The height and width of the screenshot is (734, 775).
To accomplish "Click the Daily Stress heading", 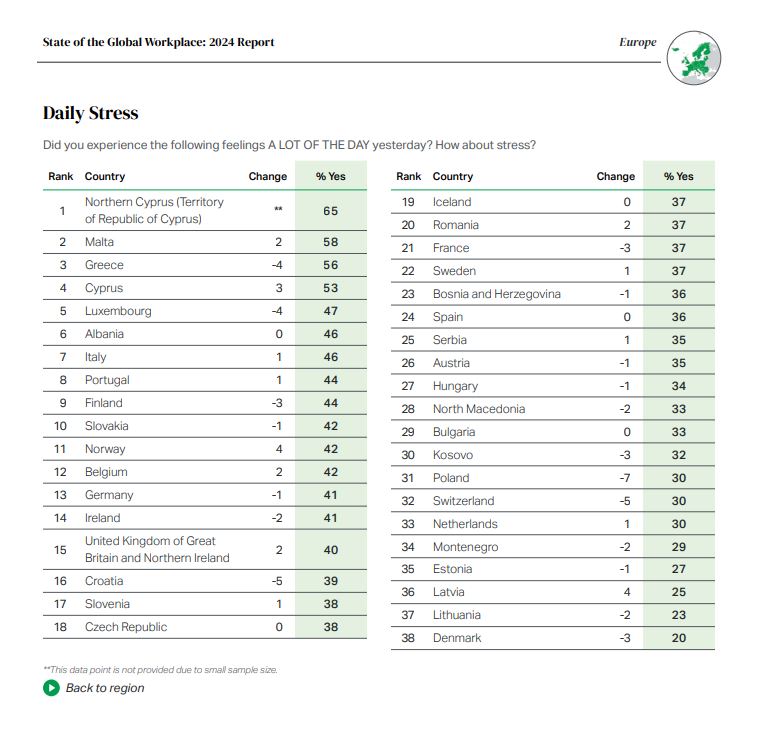I will [x=90, y=113].
